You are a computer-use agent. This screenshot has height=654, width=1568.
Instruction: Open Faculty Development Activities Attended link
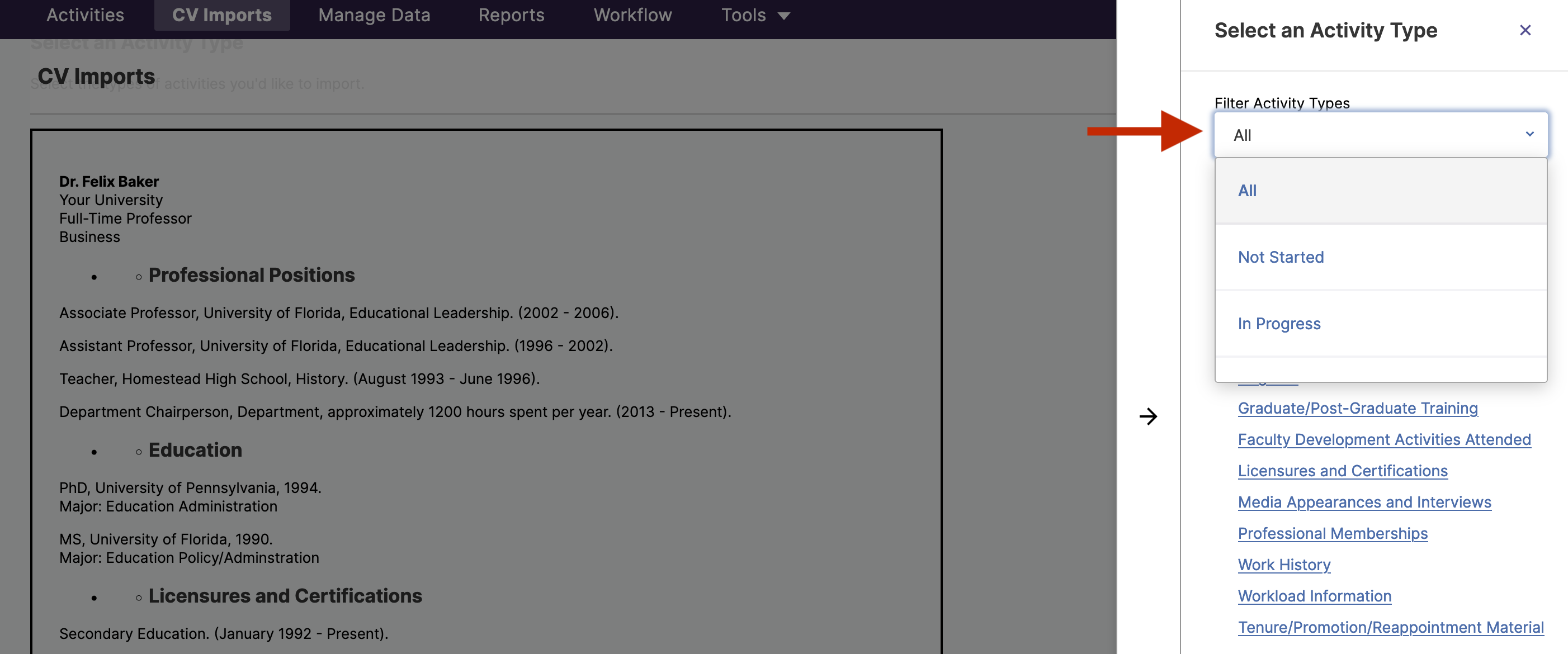click(1384, 439)
